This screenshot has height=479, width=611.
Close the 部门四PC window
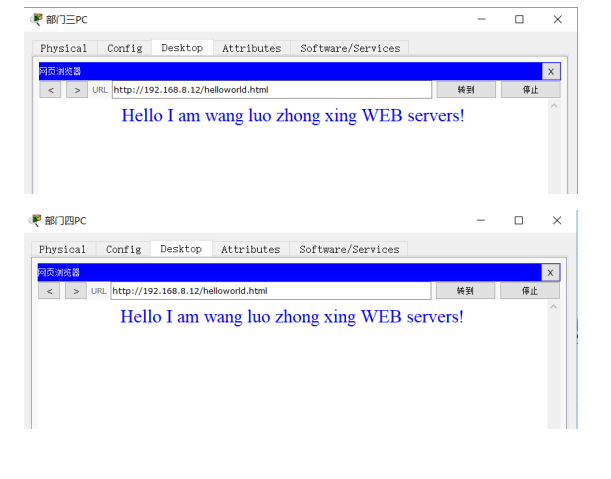click(557, 220)
